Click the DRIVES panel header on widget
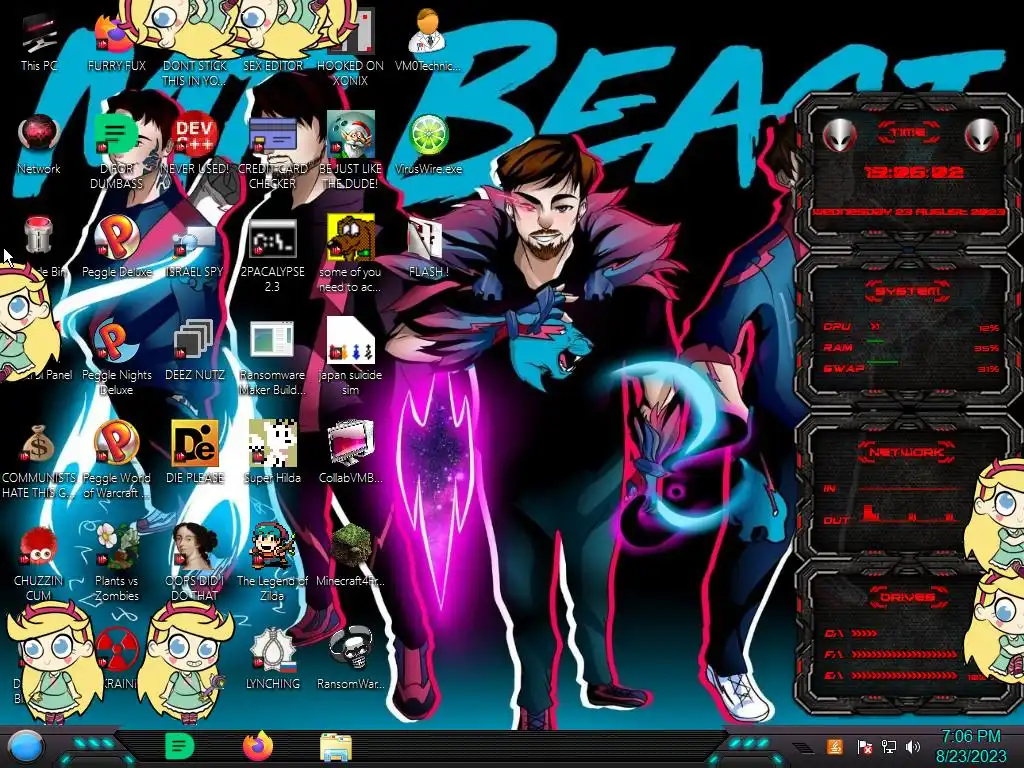The width and height of the screenshot is (1024, 768). click(x=908, y=597)
